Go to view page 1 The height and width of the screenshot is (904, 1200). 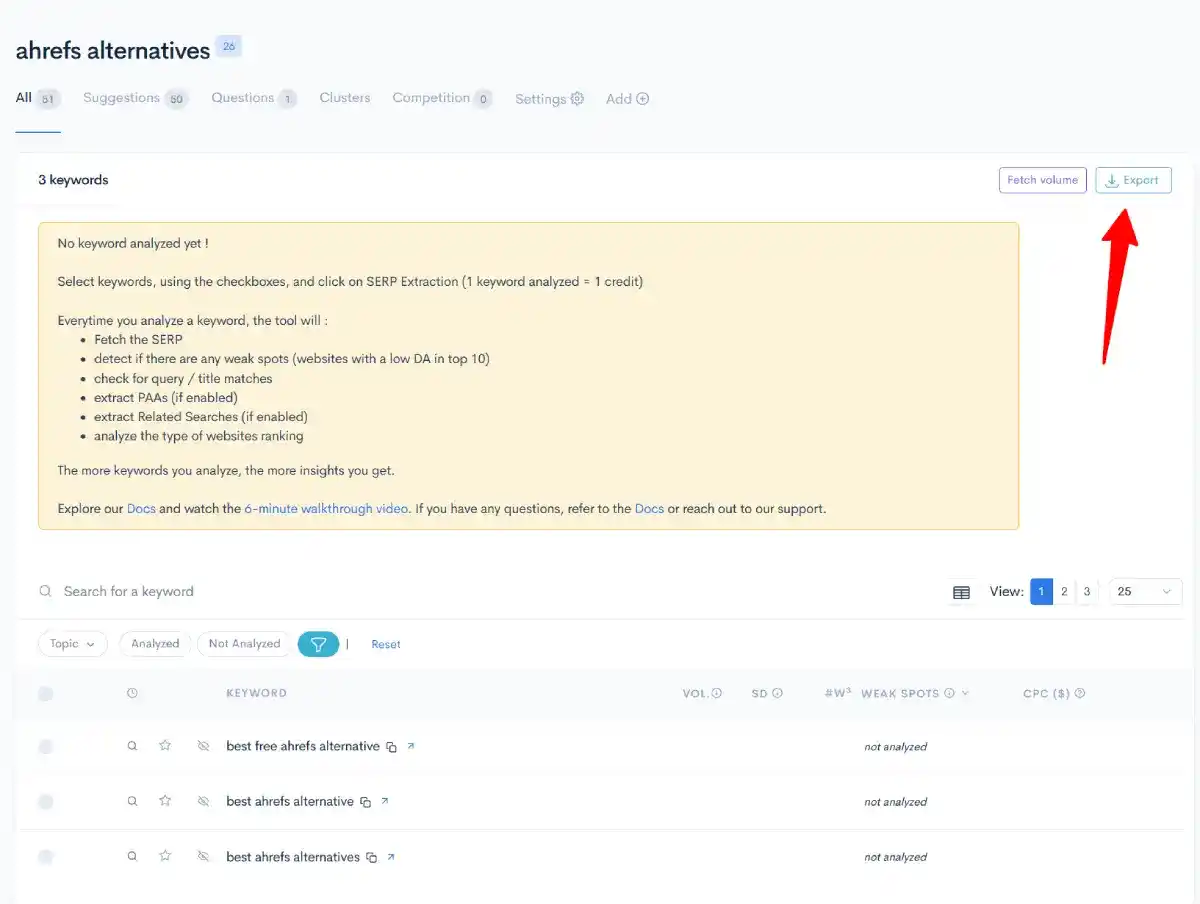point(1041,592)
